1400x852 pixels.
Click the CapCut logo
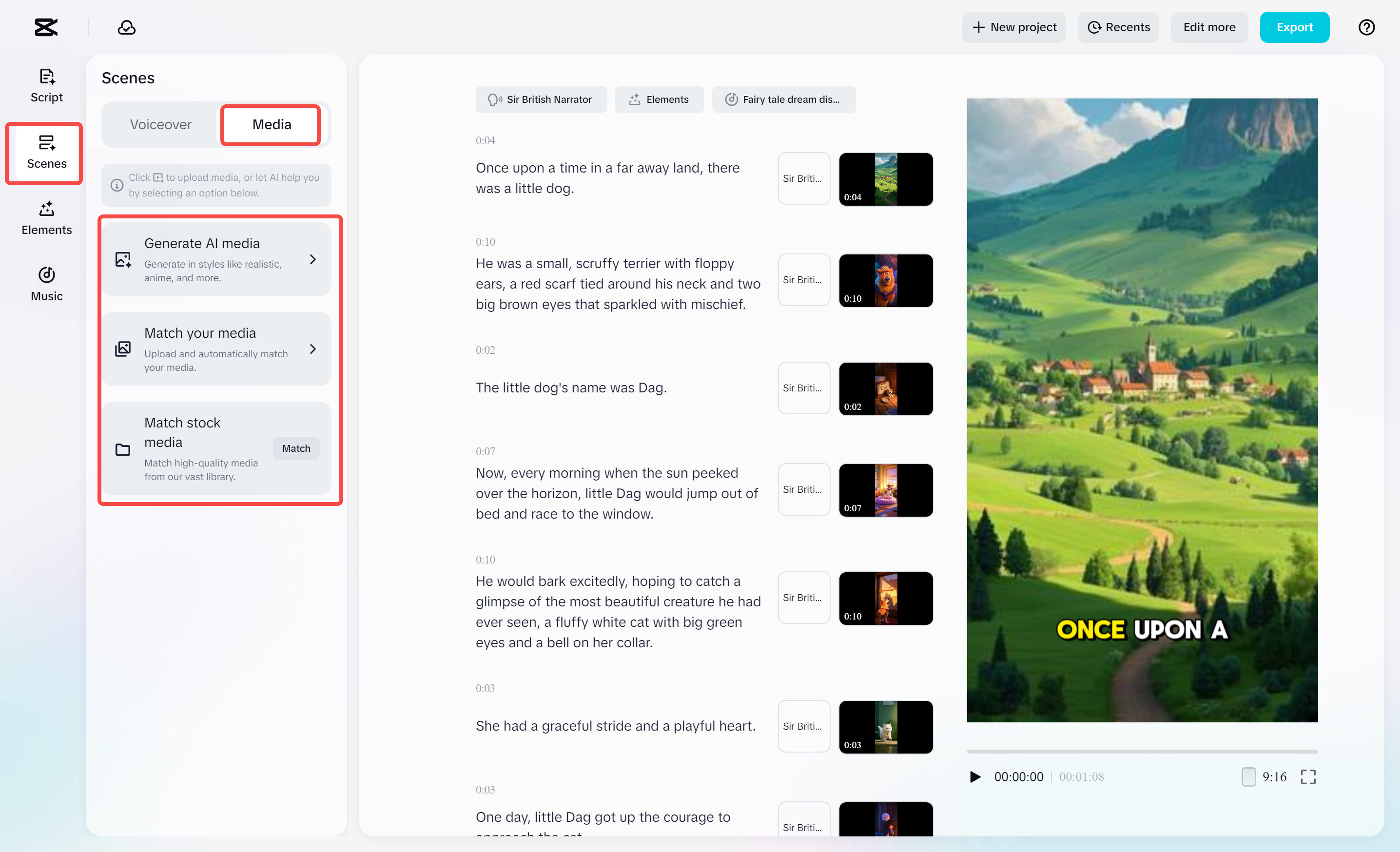pos(45,27)
